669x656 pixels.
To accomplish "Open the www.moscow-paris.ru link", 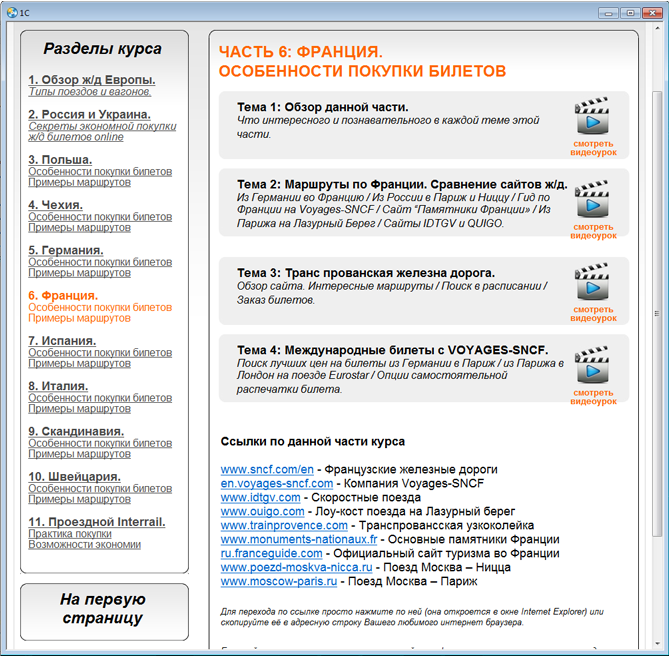I will click(279, 581).
